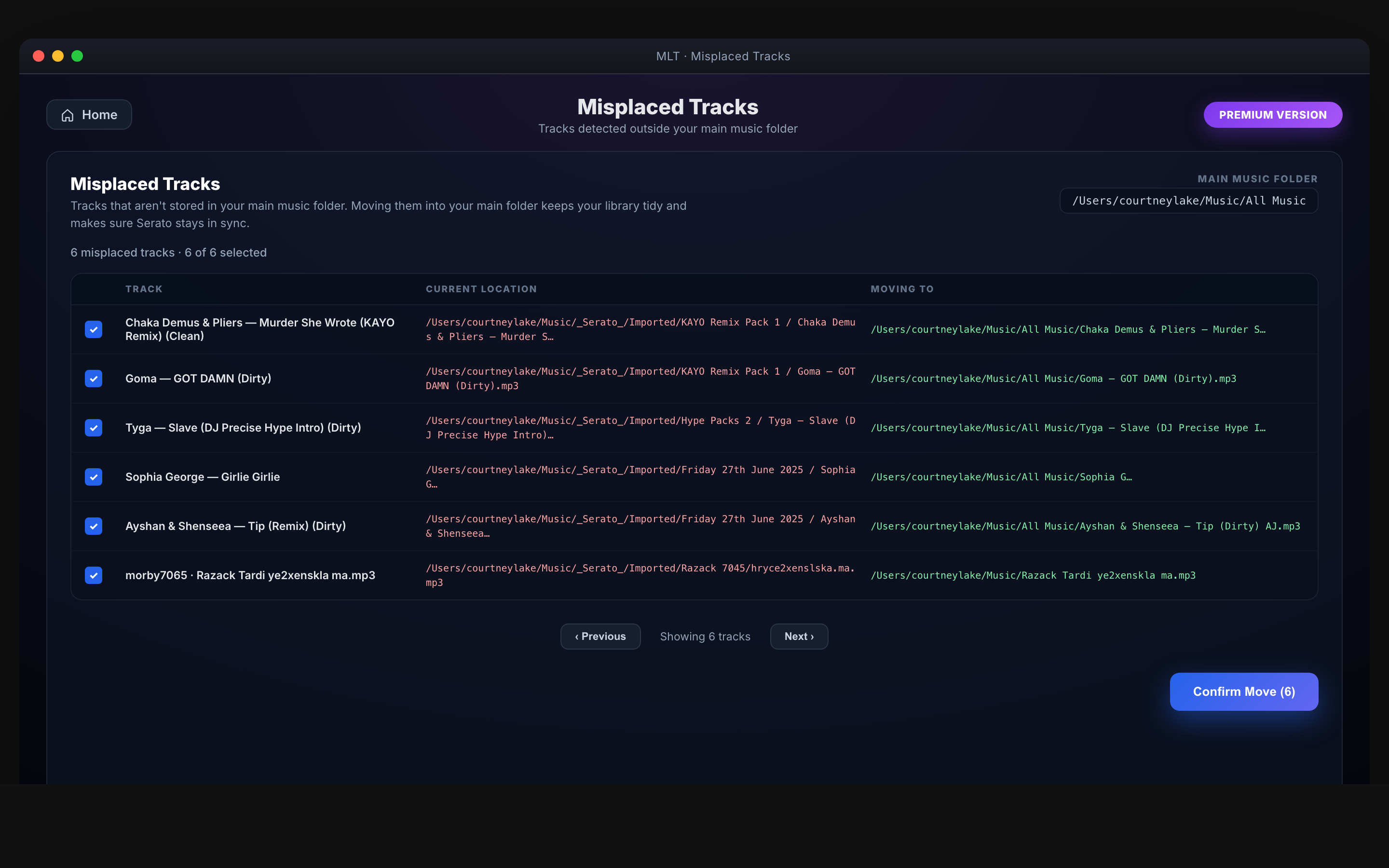The height and width of the screenshot is (868, 1389).
Task: Click current location path of Ayshan & Shenseea track
Action: click(640, 527)
